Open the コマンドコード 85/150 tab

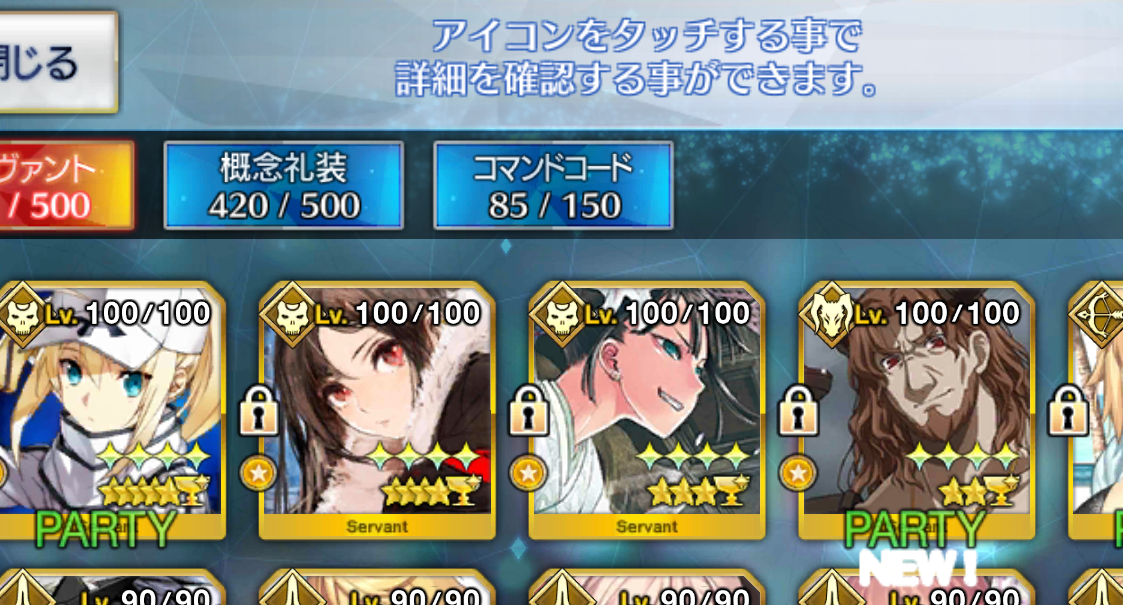pyautogui.click(x=553, y=185)
